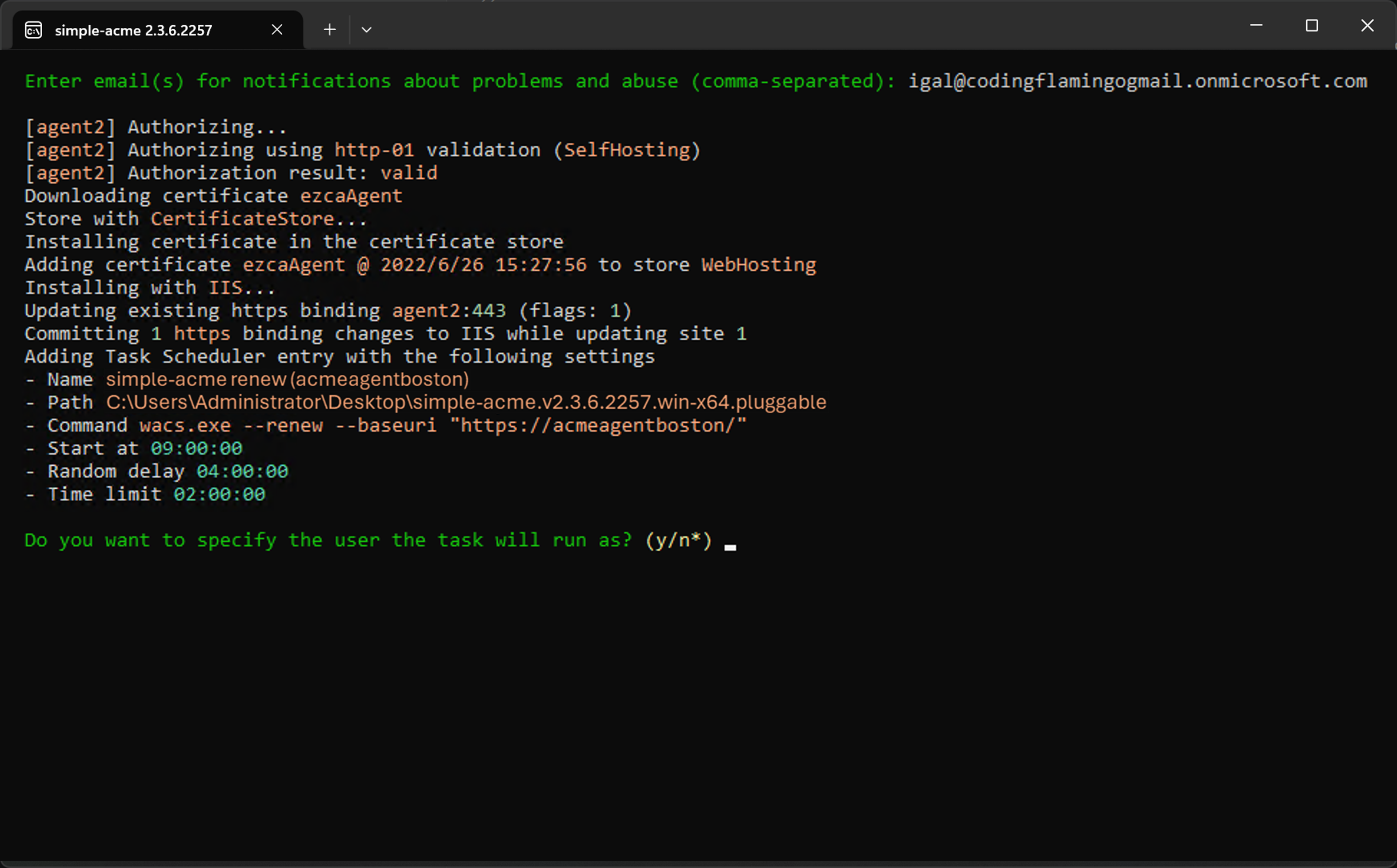Minimize the terminal window

click(1257, 25)
